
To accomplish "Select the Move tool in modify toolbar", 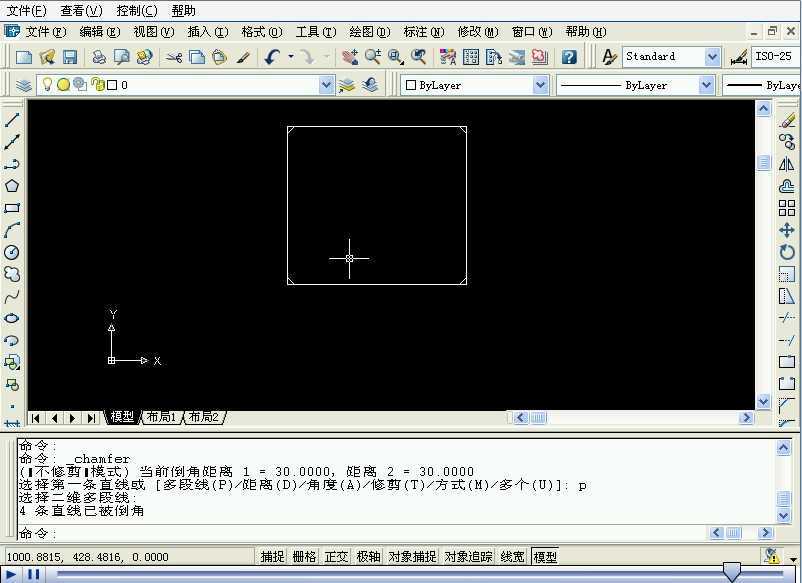I will pyautogui.click(x=787, y=230).
